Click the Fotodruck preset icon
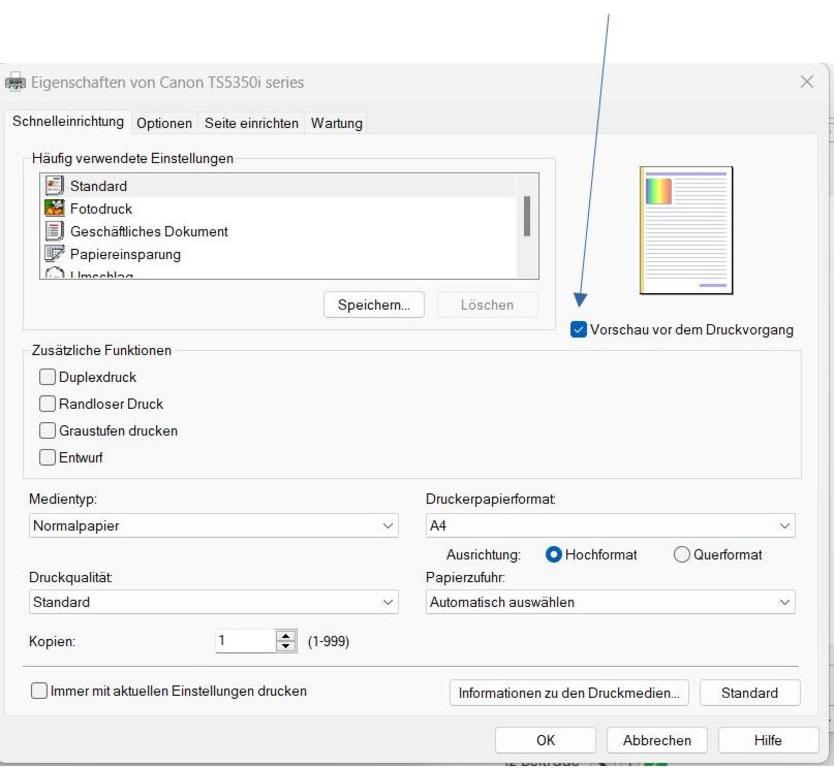834x768 pixels. click(x=54, y=208)
